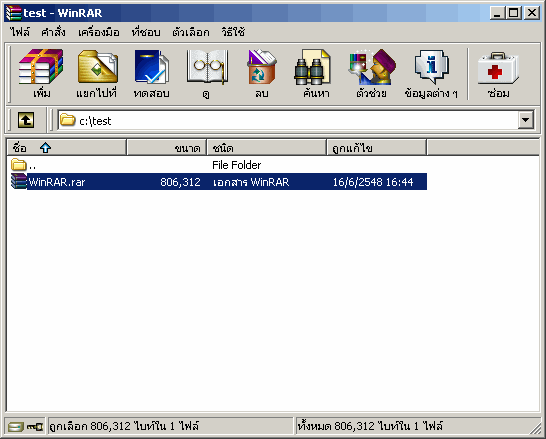The height and width of the screenshot is (439, 546).
Task: Select the Delete (ลบ) recycle bin icon
Action: point(262,67)
